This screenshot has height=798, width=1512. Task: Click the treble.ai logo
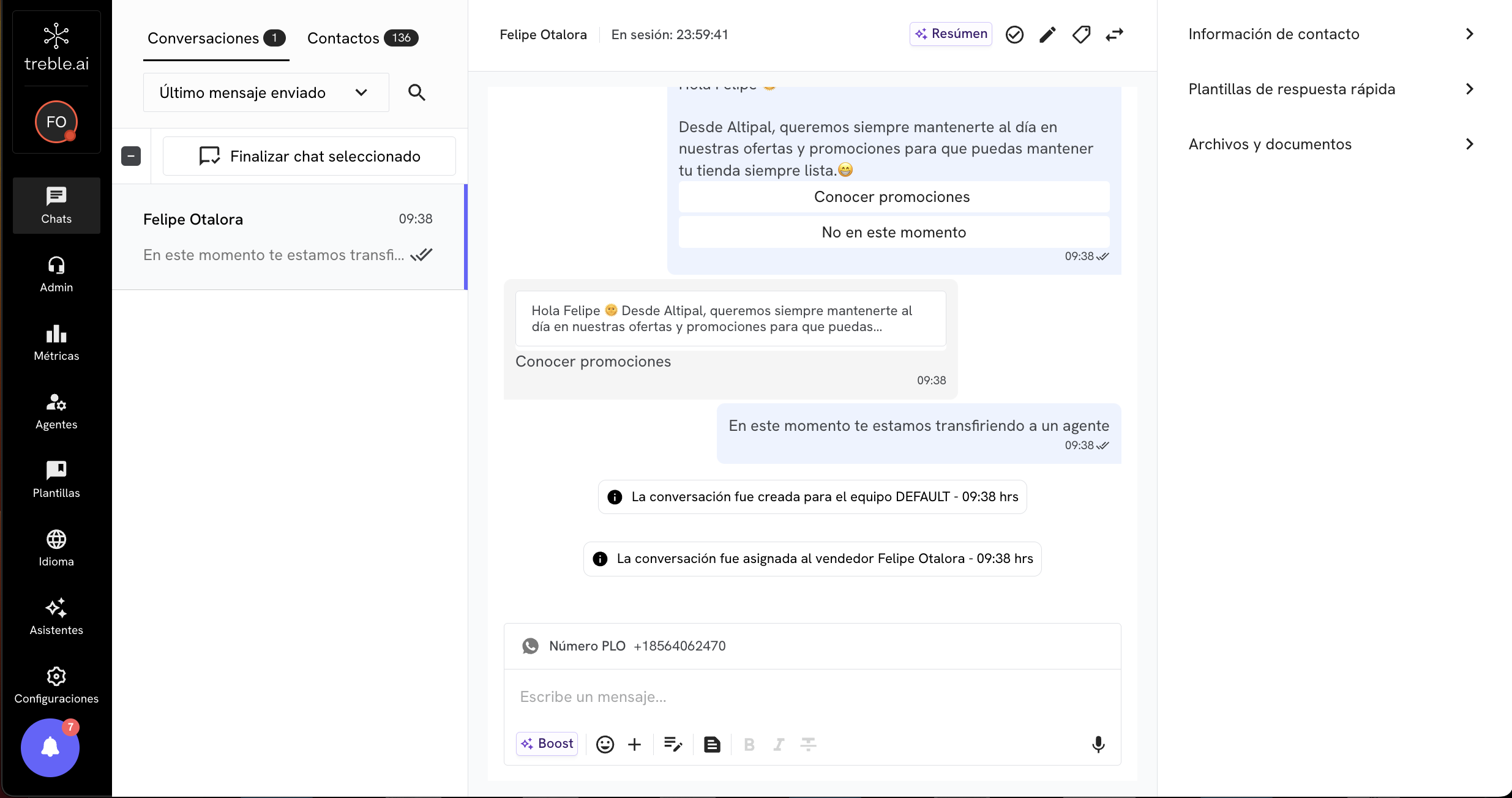(56, 48)
